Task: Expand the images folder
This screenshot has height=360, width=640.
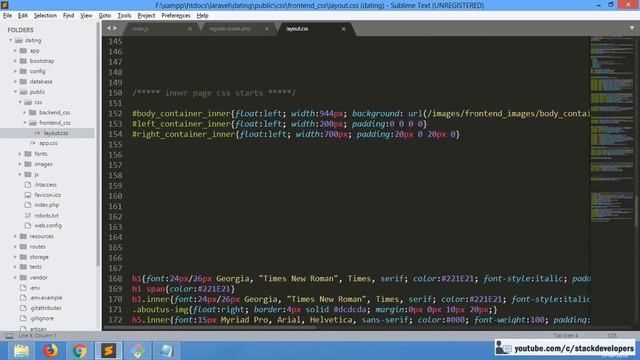Action: pyautogui.click(x=20, y=164)
